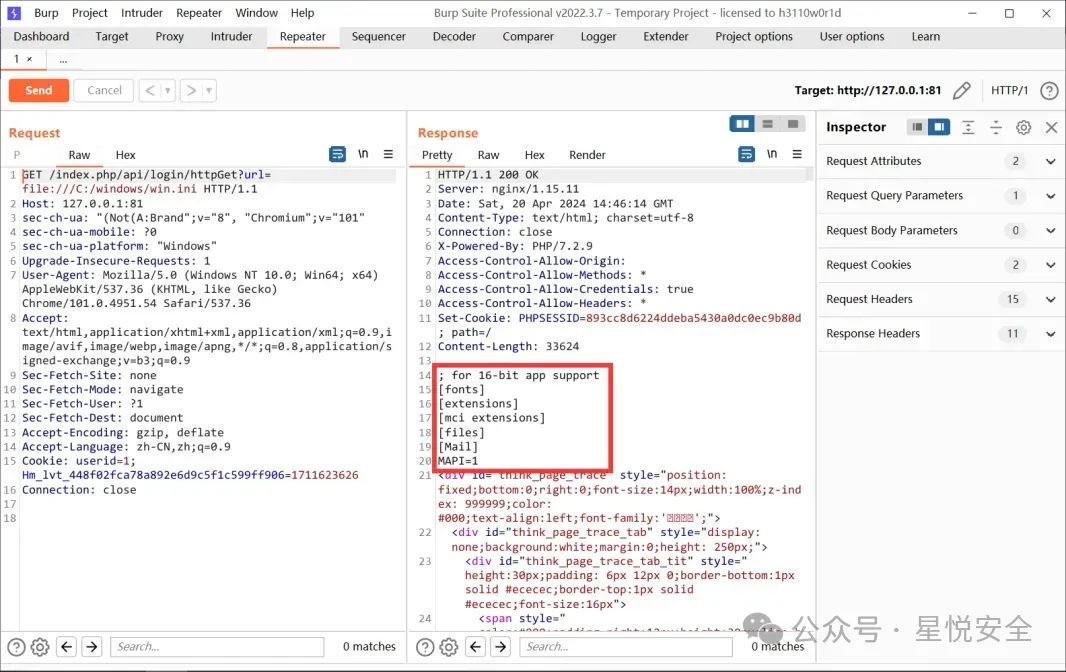This screenshot has width=1066, height=672.
Task: Collapse all Inspector sections icon
Action: coord(996,127)
